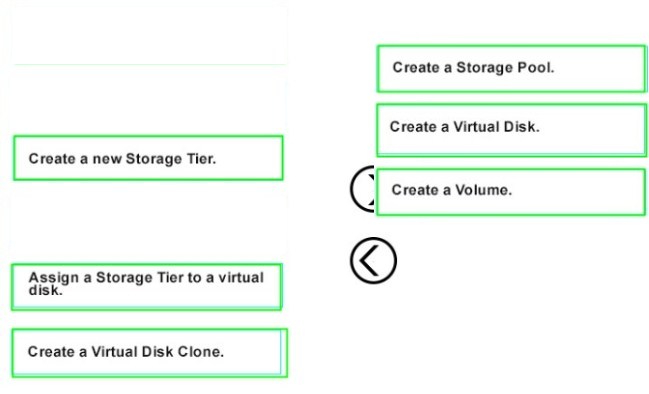Click the text 'Create a Storage Pool.'
Viewport: 649px width, 394px height.
coord(473,67)
